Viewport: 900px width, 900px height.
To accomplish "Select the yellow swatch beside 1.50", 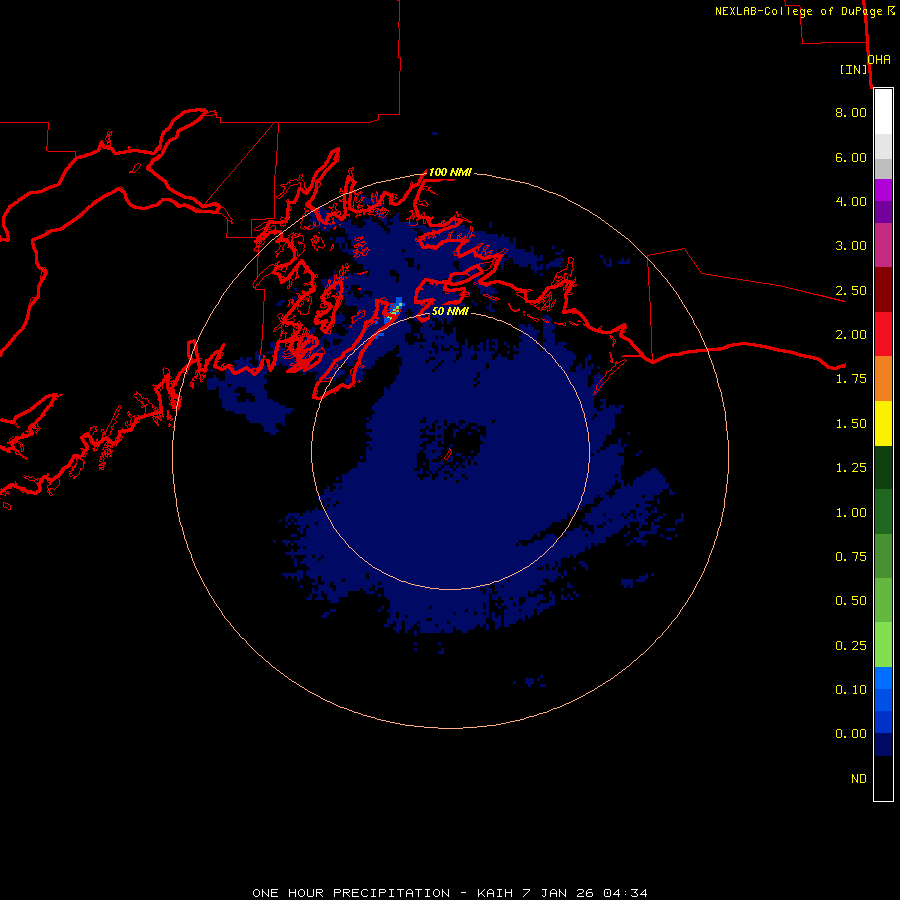I will [883, 423].
